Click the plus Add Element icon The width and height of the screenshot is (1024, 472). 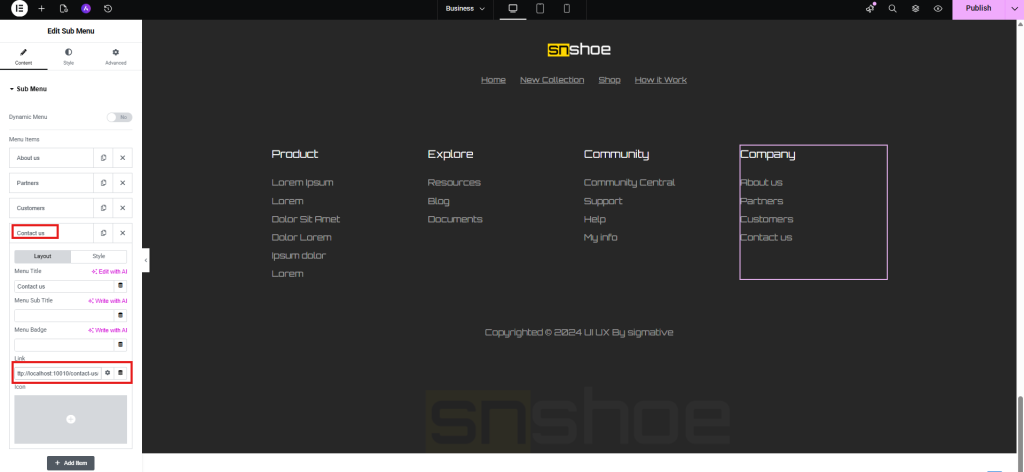pyautogui.click(x=42, y=8)
